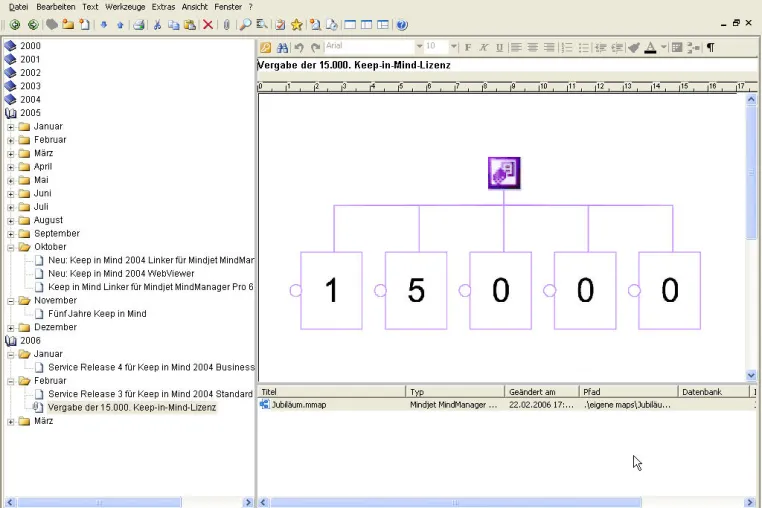Open the Werkzeuge menu

(x=125, y=7)
